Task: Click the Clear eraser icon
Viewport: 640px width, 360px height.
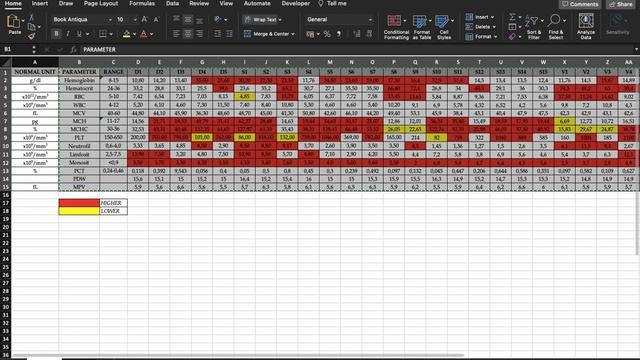Action: point(512,37)
